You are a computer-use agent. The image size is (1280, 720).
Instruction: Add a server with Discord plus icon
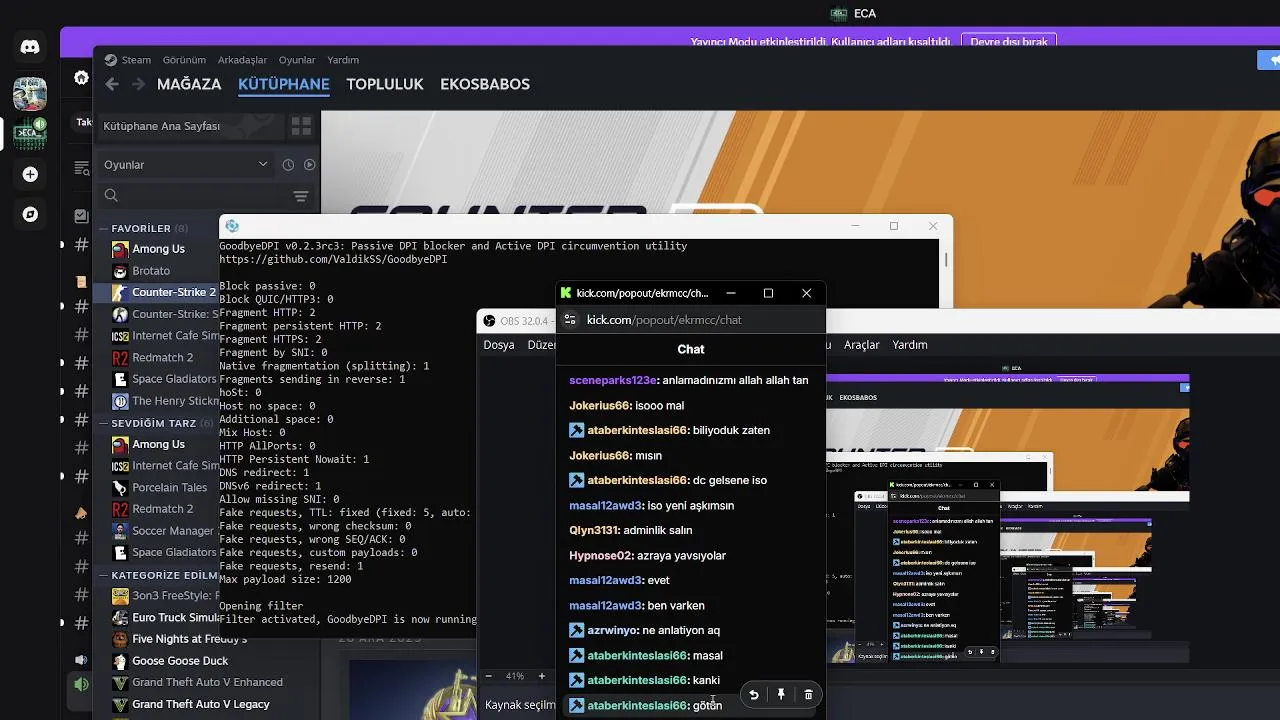(30, 174)
